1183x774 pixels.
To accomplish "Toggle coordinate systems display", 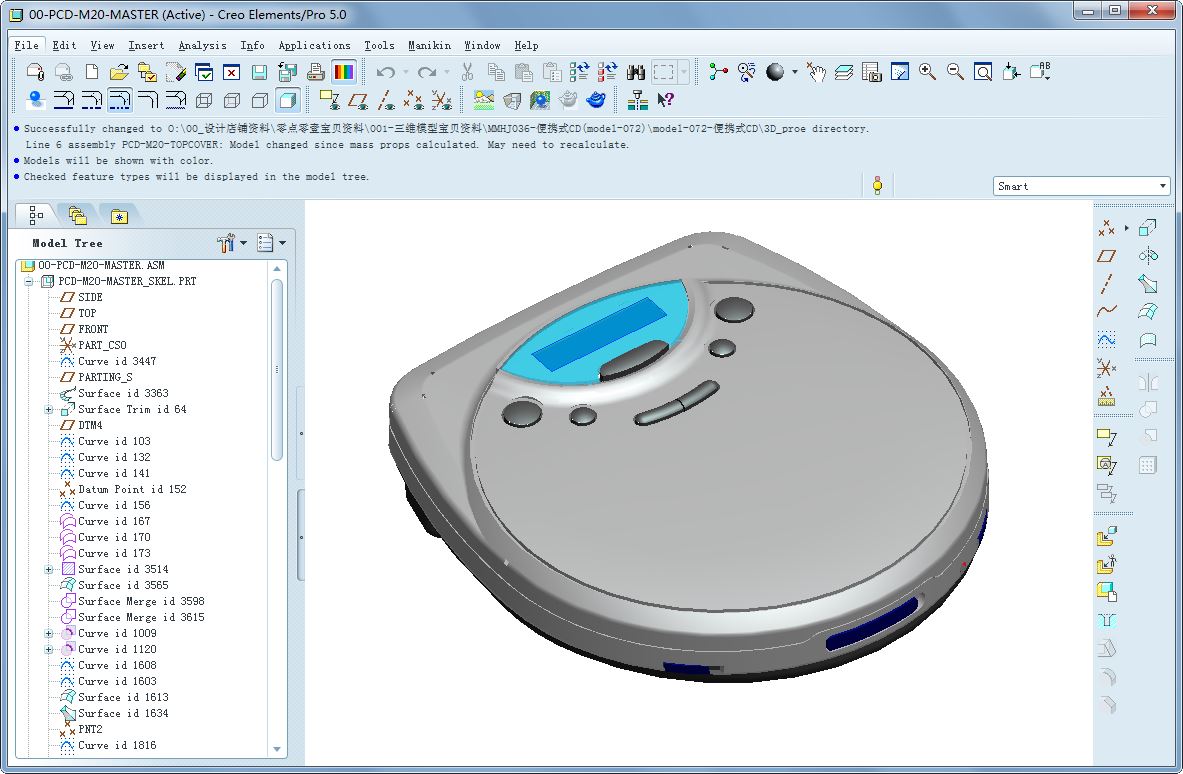I will [441, 100].
